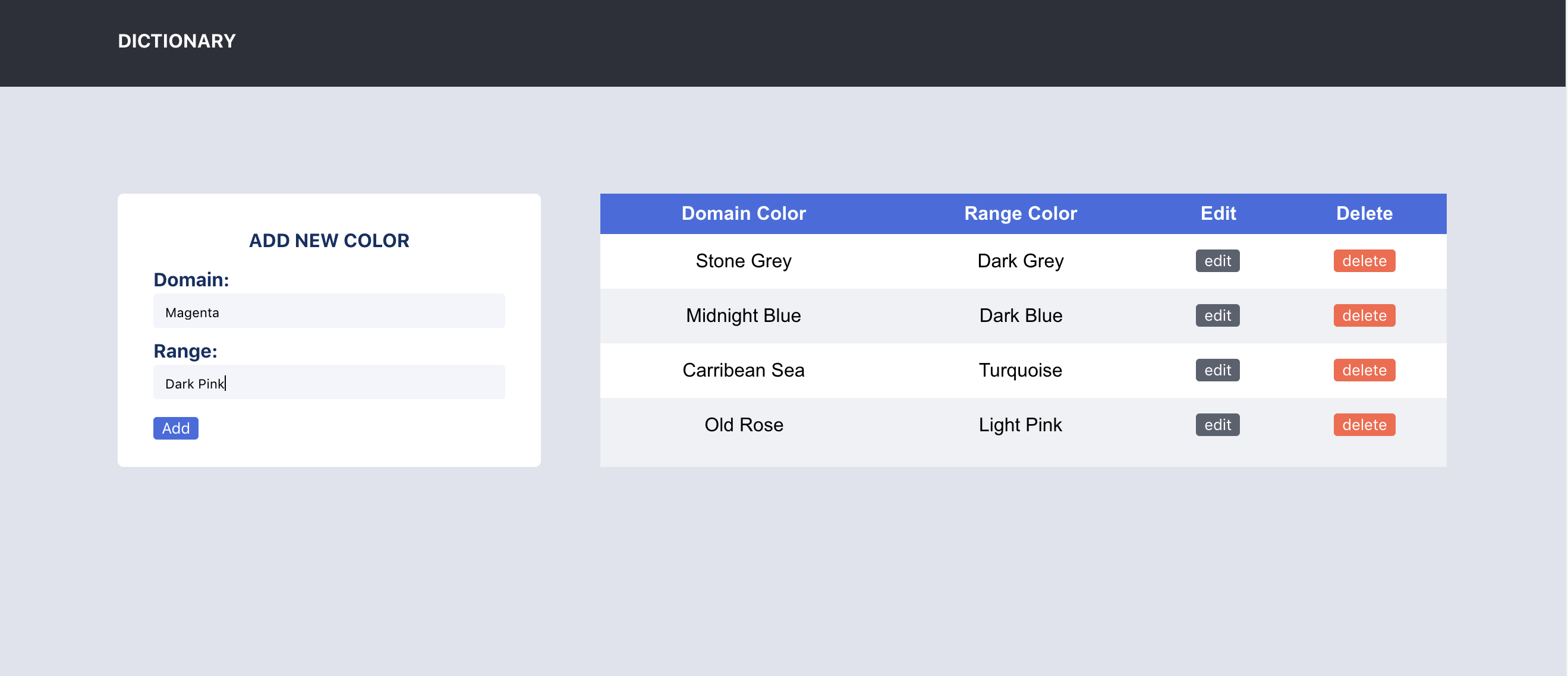Delete the Stone Grey entry
Image resolution: width=1568 pixels, height=676 pixels.
tap(1364, 260)
